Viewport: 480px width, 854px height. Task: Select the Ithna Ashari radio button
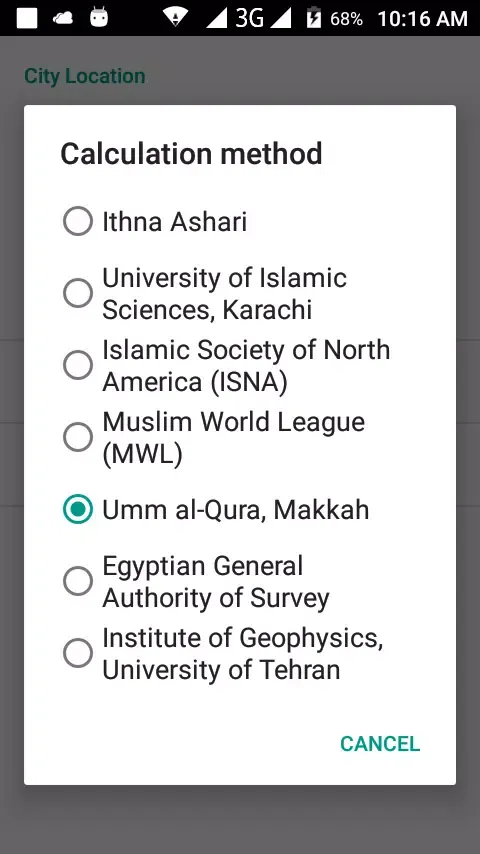click(x=78, y=221)
